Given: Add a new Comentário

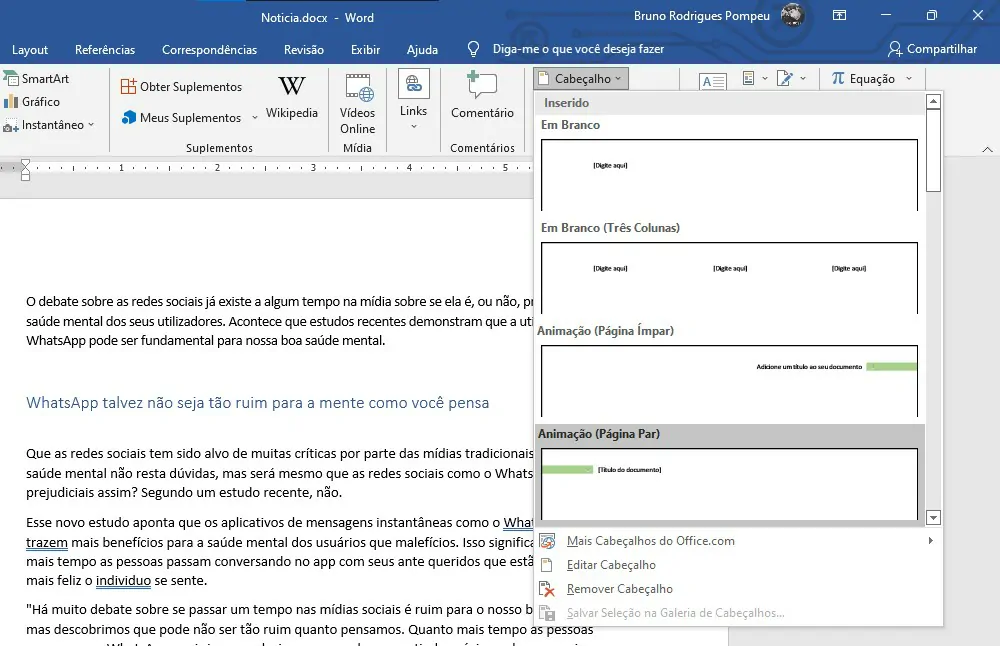Looking at the screenshot, I should tap(482, 96).
